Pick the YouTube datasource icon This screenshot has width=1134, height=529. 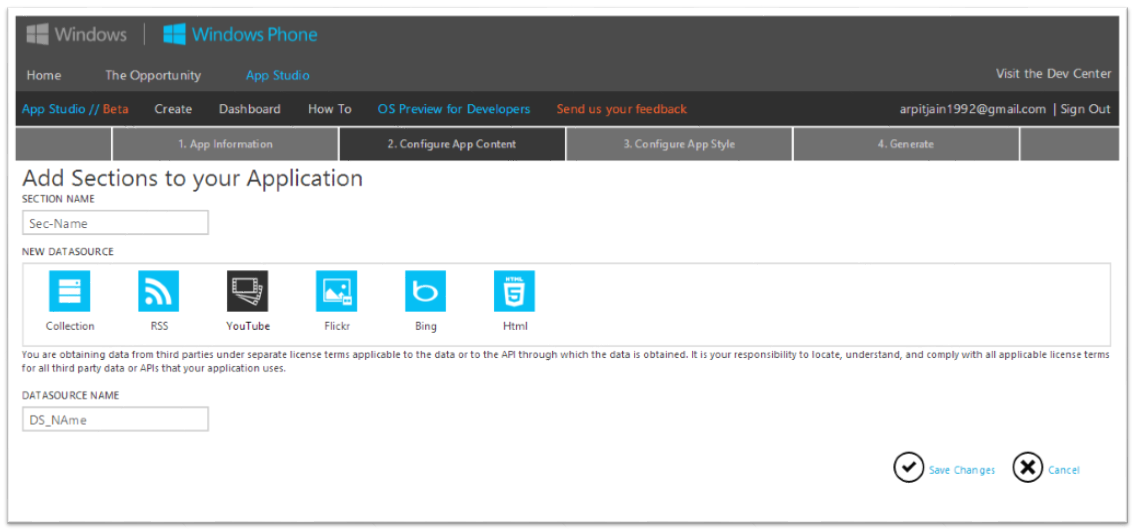[x=247, y=291]
